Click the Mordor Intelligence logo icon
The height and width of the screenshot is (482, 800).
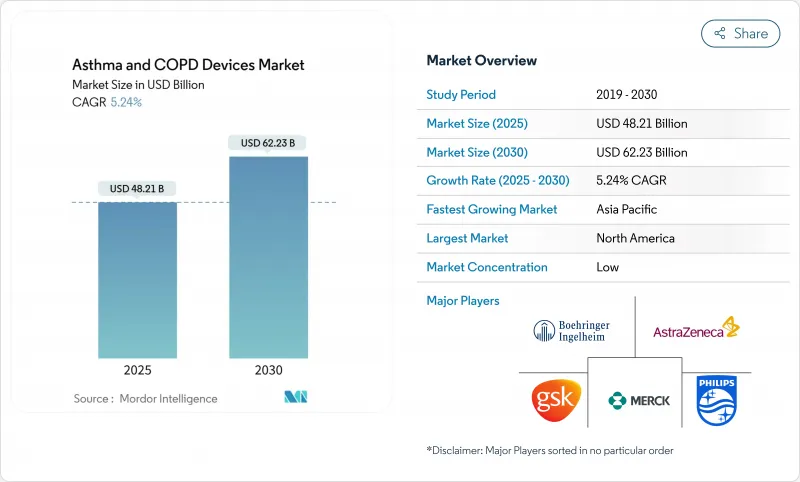tap(295, 398)
